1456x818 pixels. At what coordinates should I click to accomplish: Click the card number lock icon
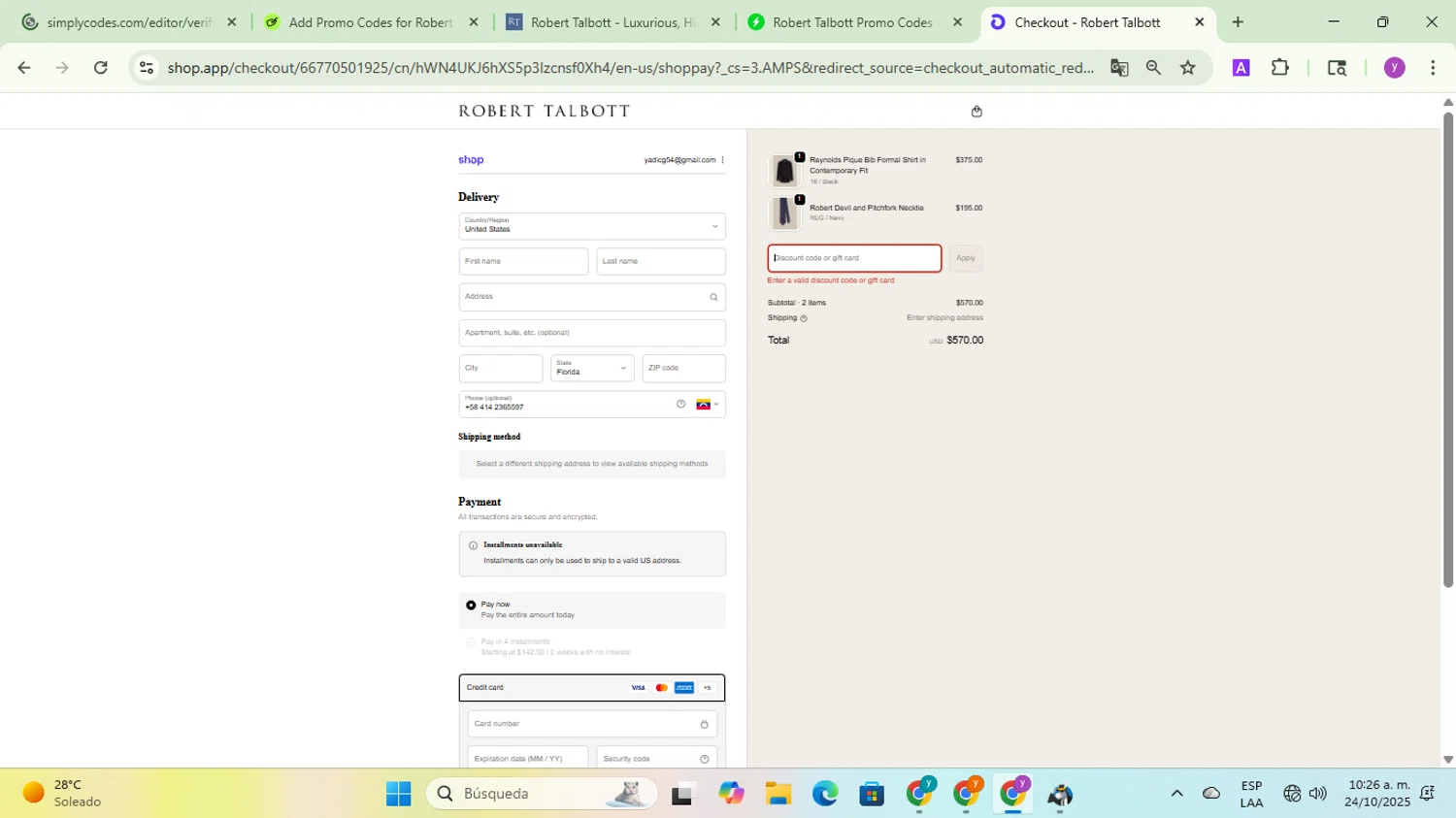704,724
